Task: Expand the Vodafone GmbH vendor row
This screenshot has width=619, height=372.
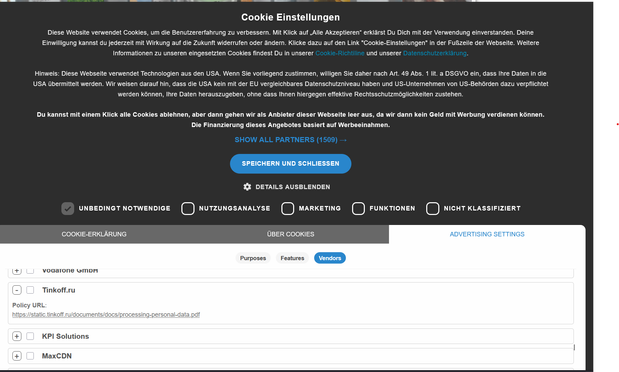Action: click(x=17, y=271)
